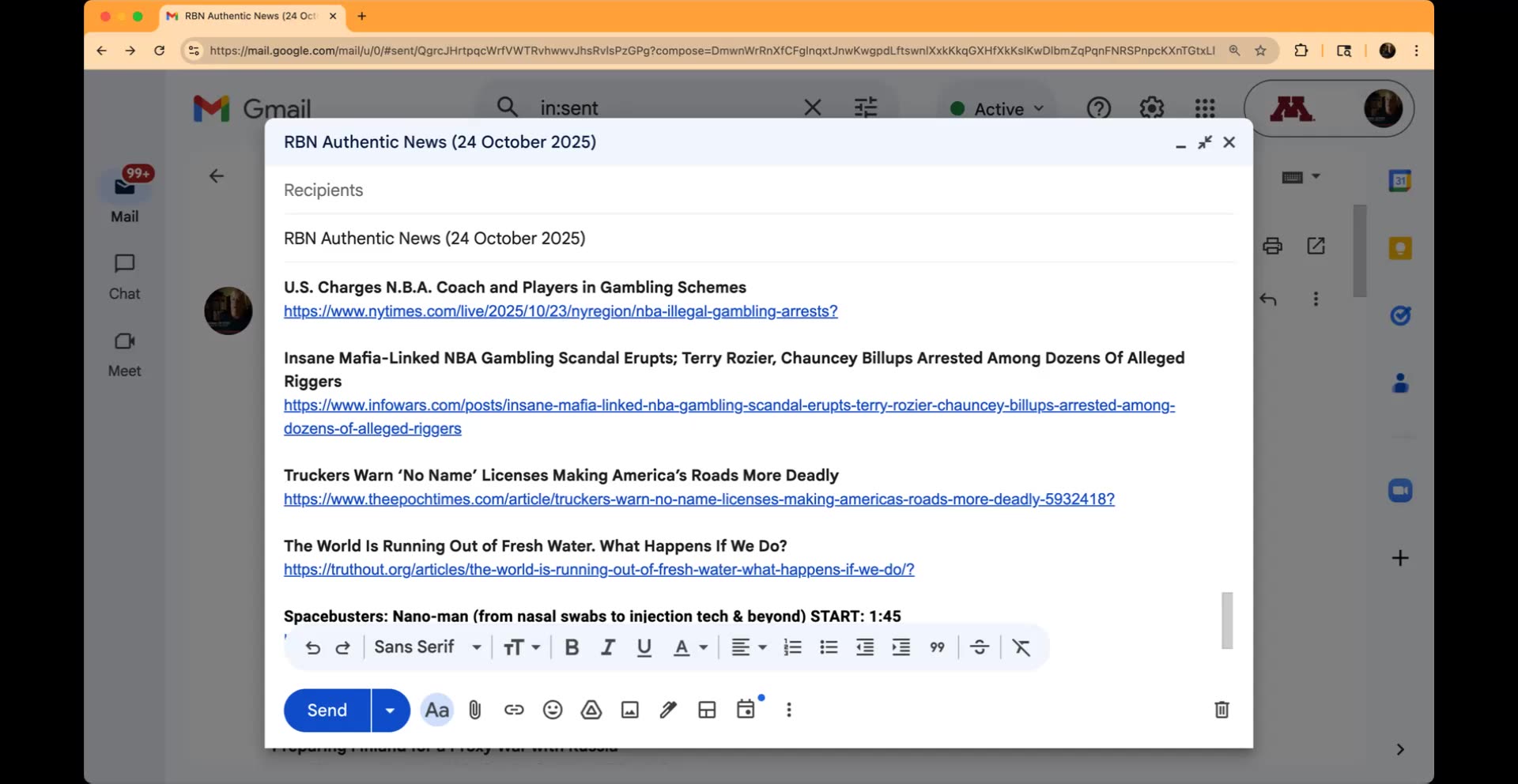The width and height of the screenshot is (1518, 784).
Task: Insert link icon in compose
Action: coord(513,710)
